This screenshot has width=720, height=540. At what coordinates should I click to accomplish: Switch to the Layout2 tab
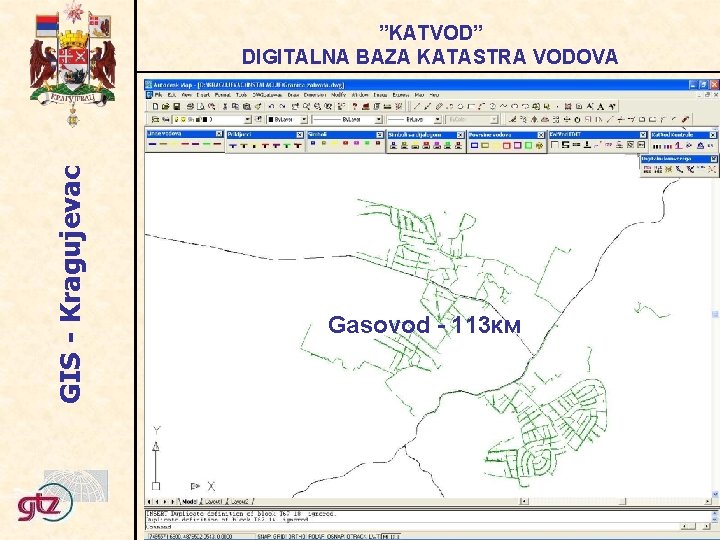coord(240,501)
